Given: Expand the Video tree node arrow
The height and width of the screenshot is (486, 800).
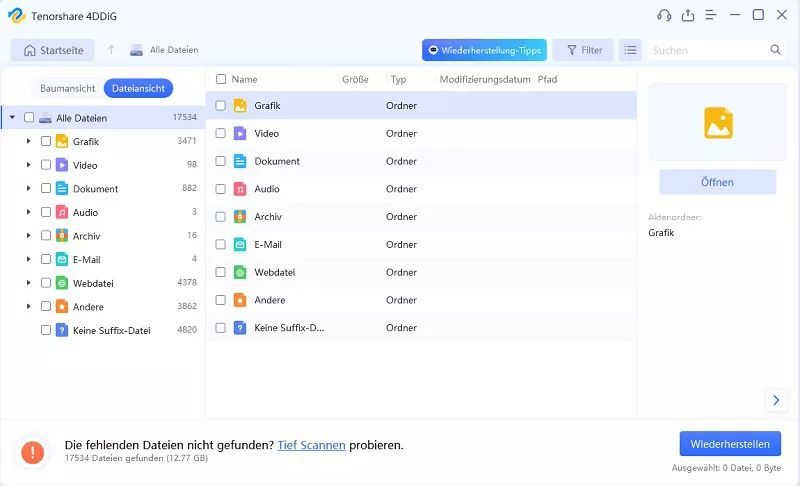Looking at the screenshot, I should point(29,165).
